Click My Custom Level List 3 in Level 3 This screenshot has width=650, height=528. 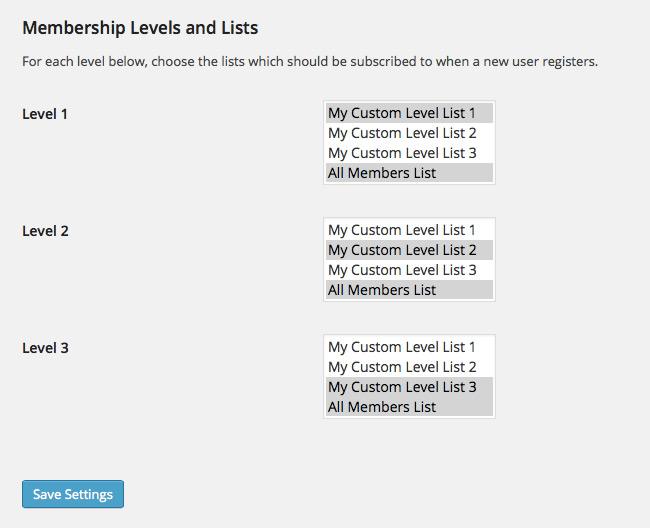(x=409, y=387)
